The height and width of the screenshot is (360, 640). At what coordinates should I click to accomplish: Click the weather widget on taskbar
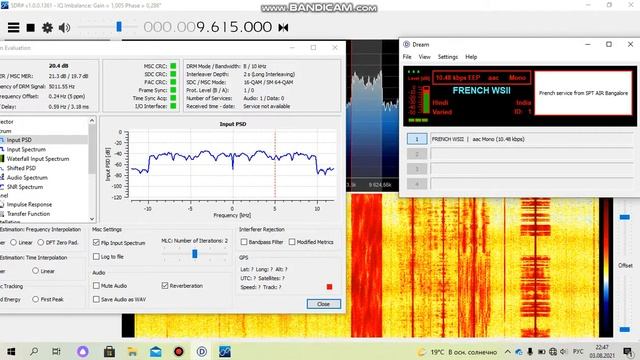point(456,352)
